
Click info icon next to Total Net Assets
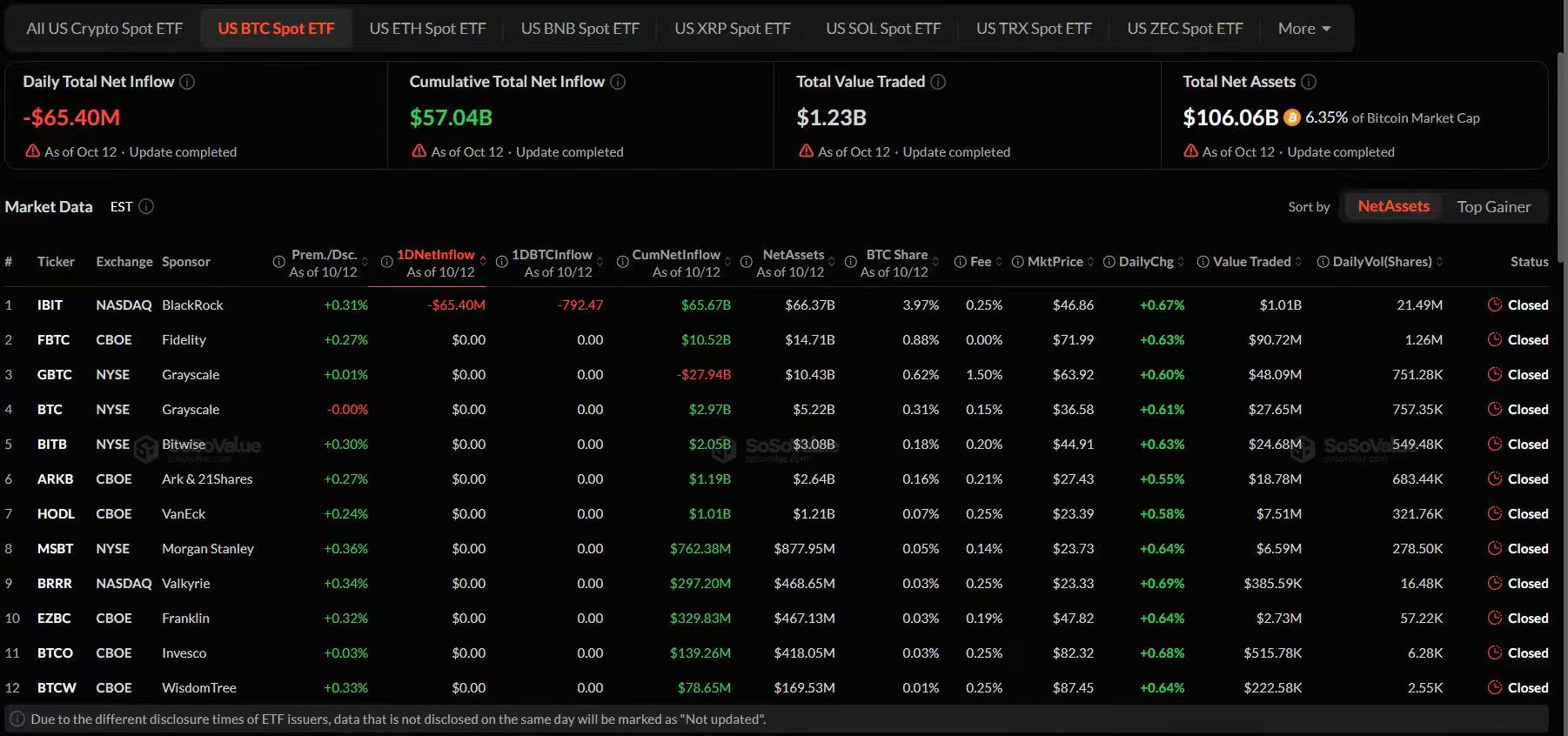coord(1309,82)
